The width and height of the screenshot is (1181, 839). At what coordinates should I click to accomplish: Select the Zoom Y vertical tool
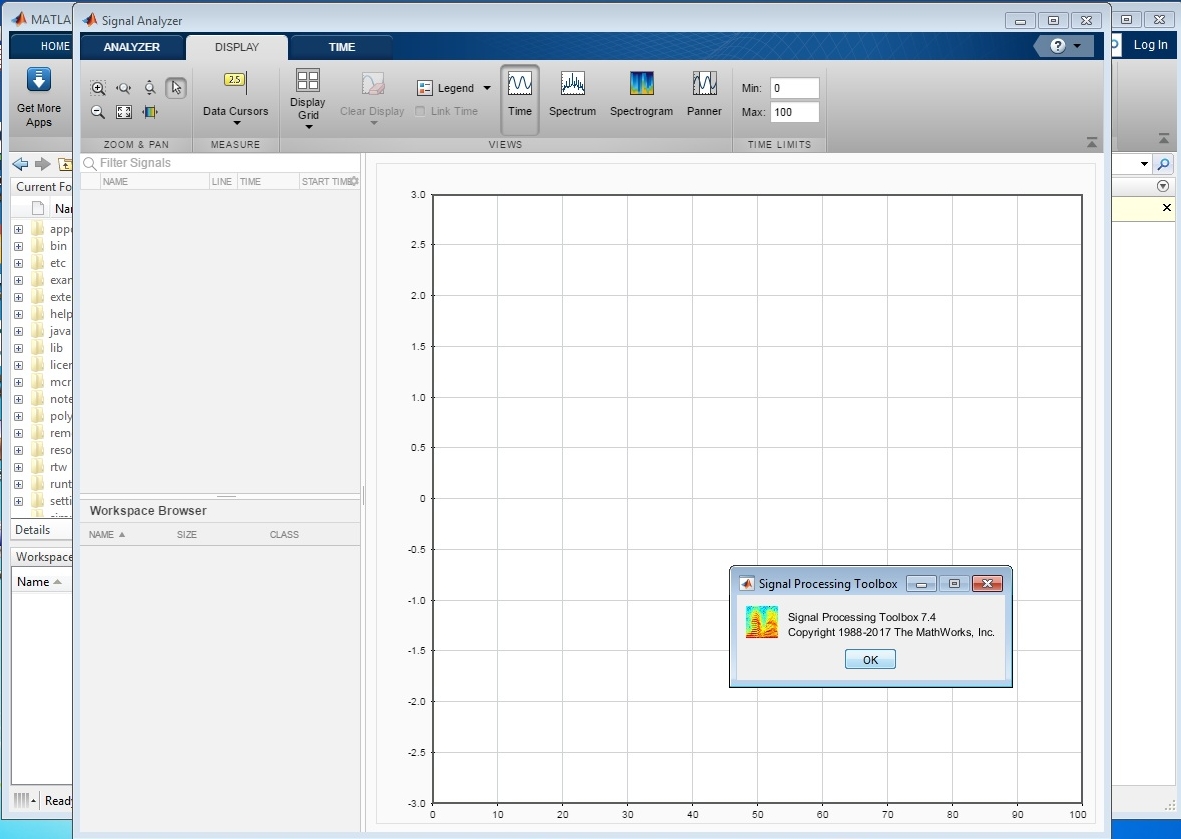[x=150, y=88]
